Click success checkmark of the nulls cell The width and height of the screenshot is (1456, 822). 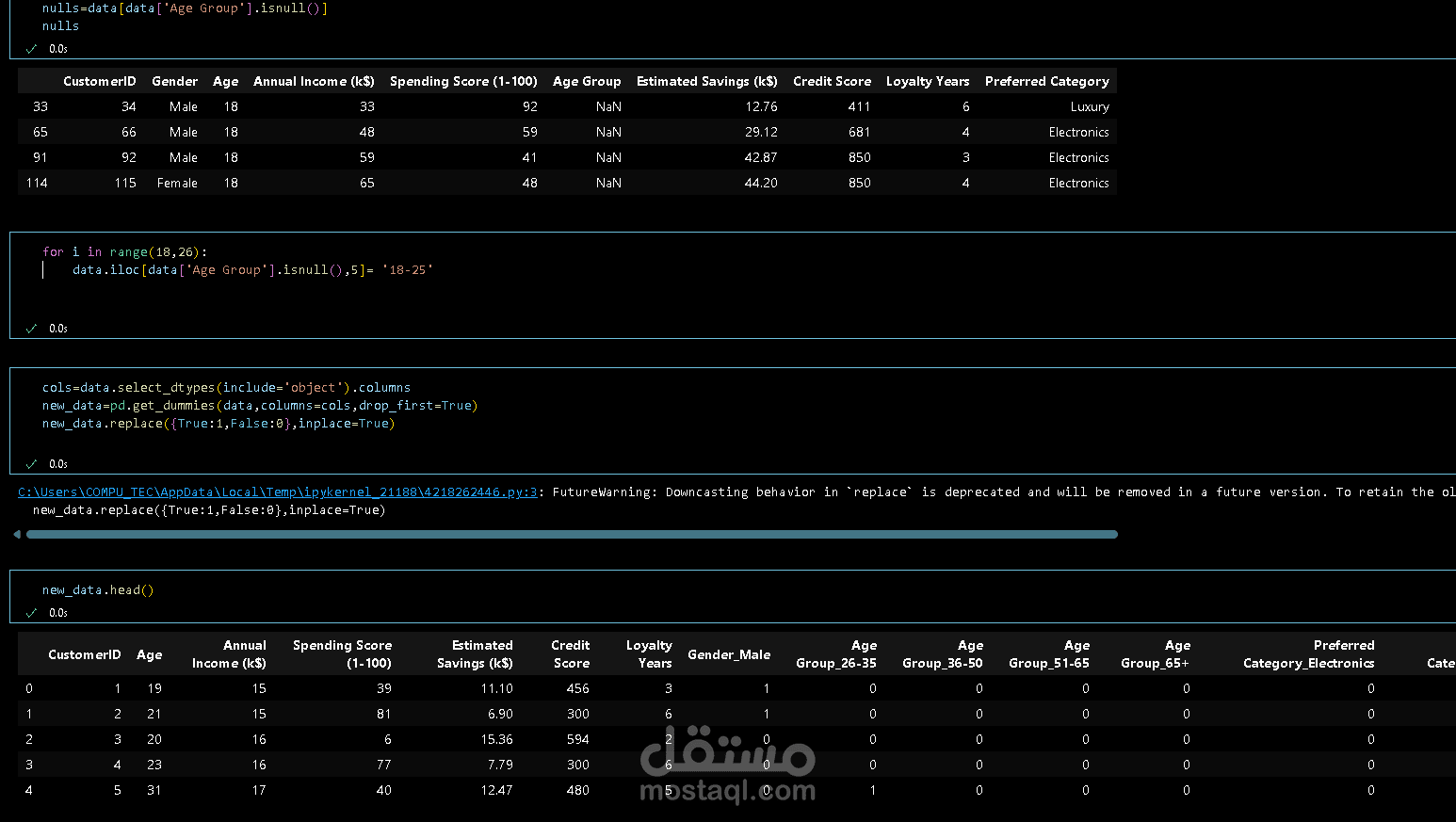click(x=31, y=49)
